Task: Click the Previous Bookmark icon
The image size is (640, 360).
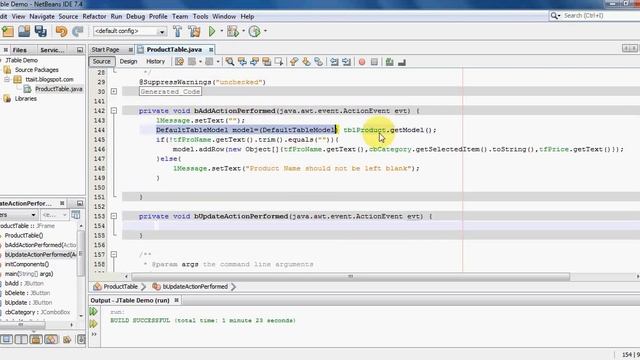Action: pyautogui.click(x=294, y=62)
